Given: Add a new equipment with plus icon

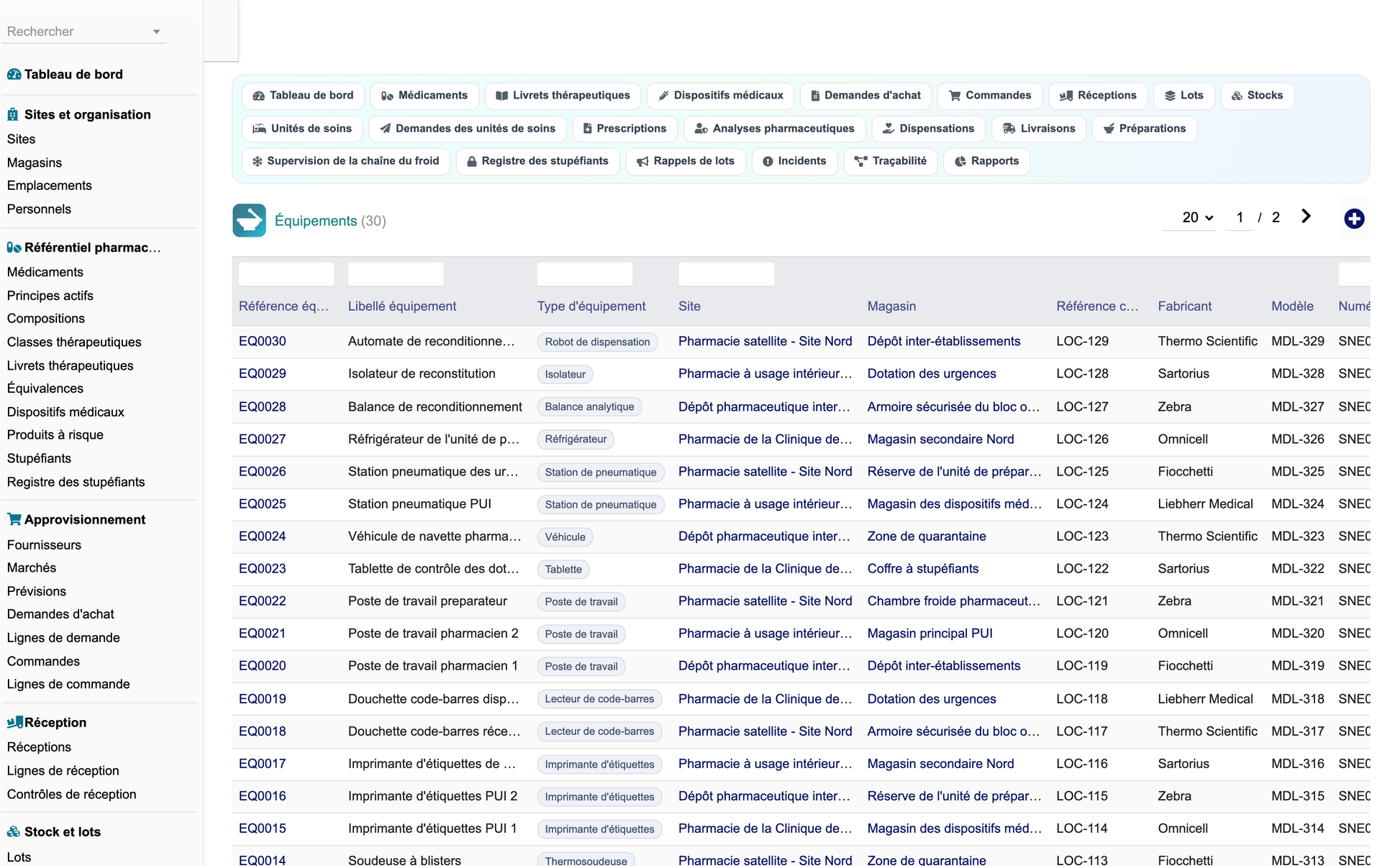Looking at the screenshot, I should pyautogui.click(x=1354, y=219).
